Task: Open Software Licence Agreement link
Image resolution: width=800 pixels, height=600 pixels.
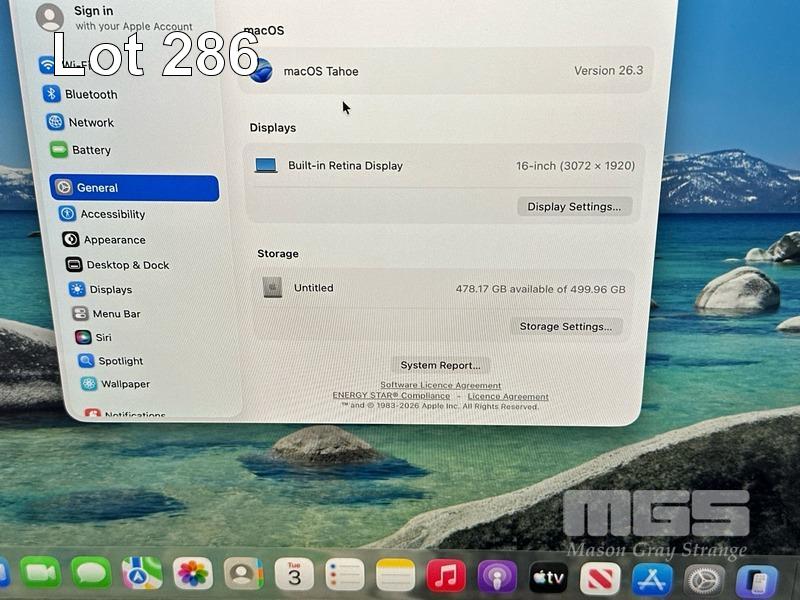Action: pos(440,386)
